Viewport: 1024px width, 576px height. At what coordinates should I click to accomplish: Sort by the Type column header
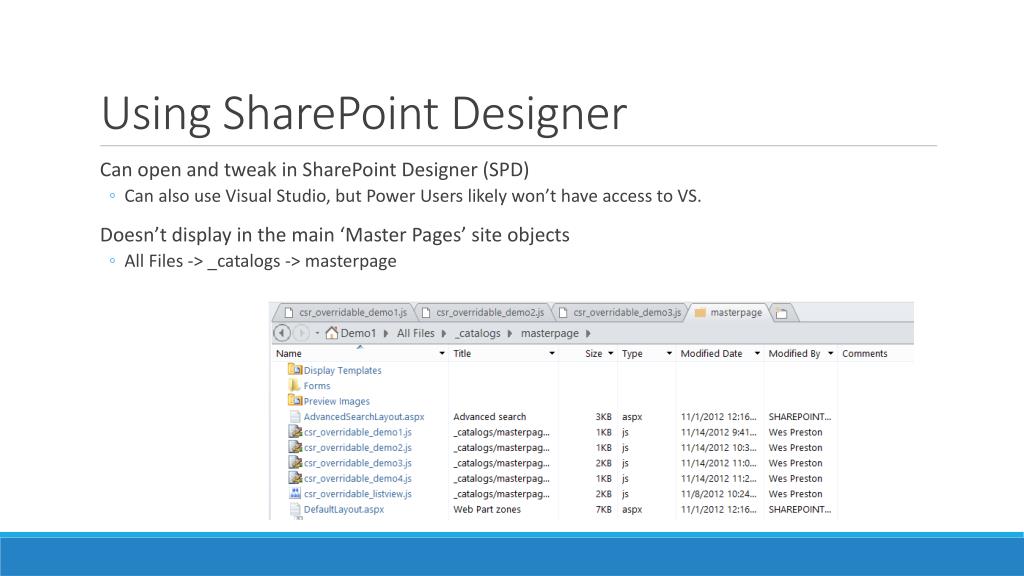coord(632,353)
